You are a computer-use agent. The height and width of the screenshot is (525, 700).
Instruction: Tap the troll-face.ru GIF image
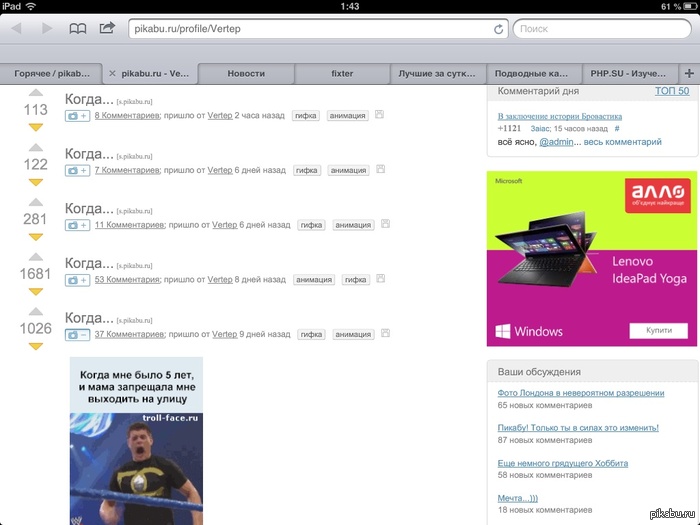[x=136, y=440]
